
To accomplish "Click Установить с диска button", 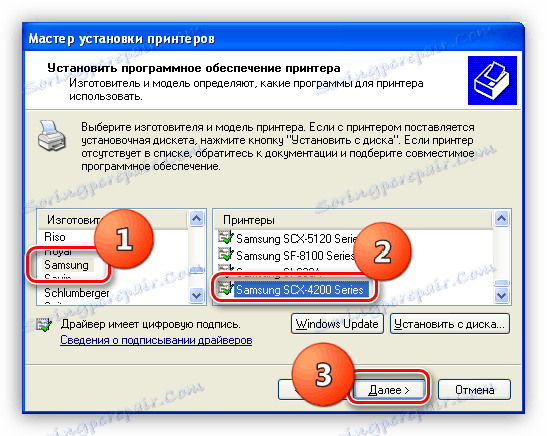I will (450, 324).
